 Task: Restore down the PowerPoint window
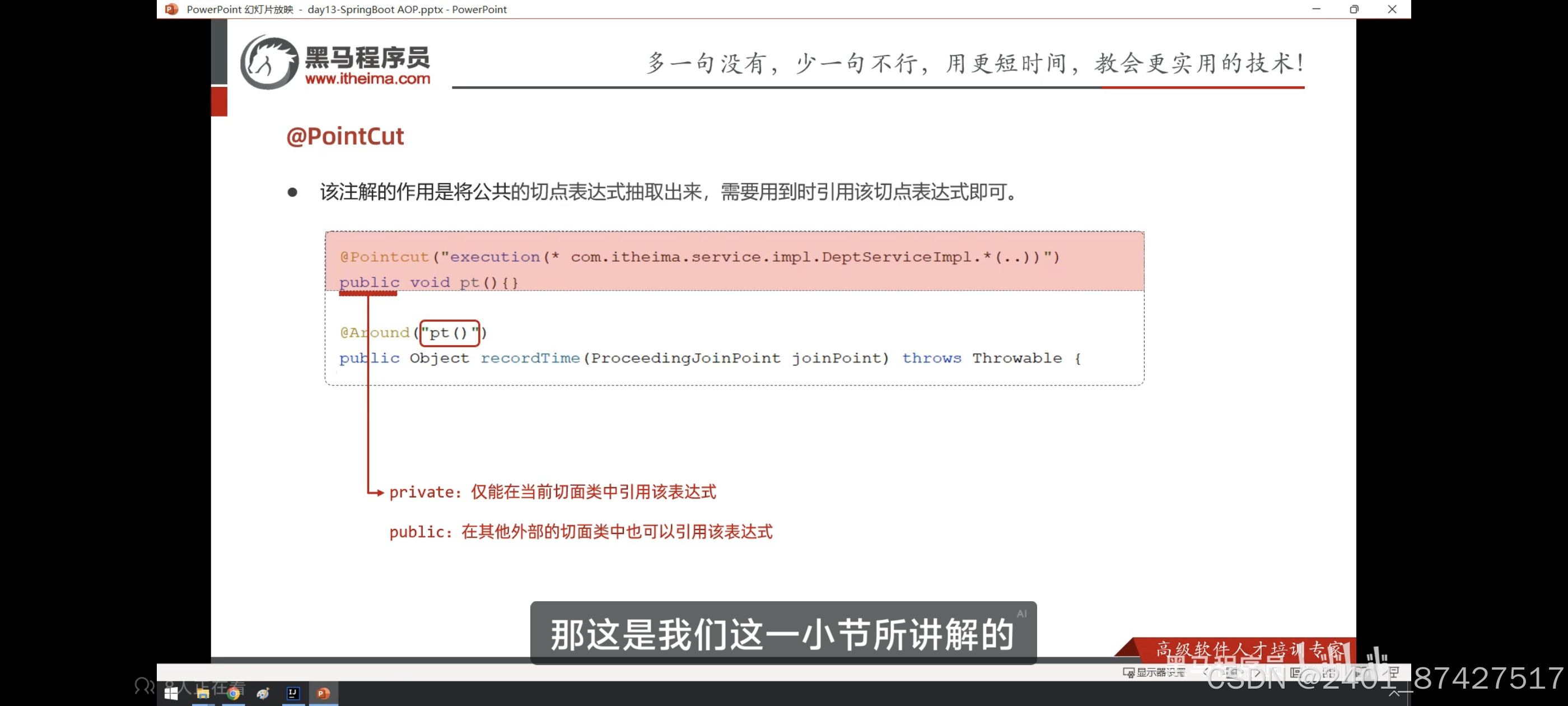[x=1354, y=9]
